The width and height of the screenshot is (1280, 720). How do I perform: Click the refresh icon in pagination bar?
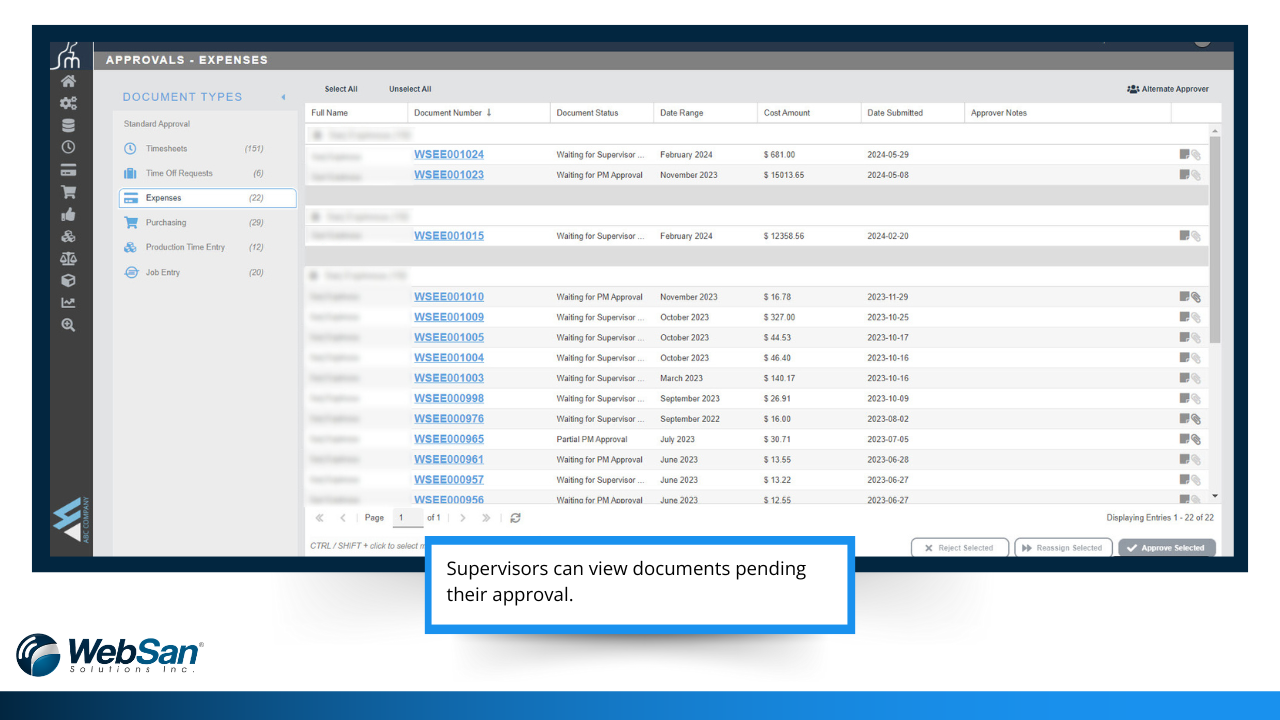(515, 518)
